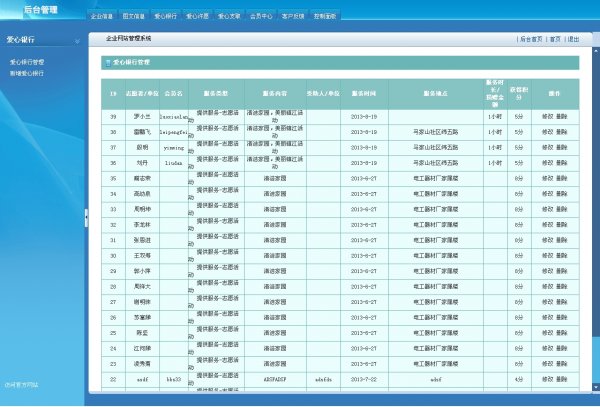This screenshot has height=407, width=600.
Task: Click 修改 for row ID 34
Action: [x=548, y=194]
